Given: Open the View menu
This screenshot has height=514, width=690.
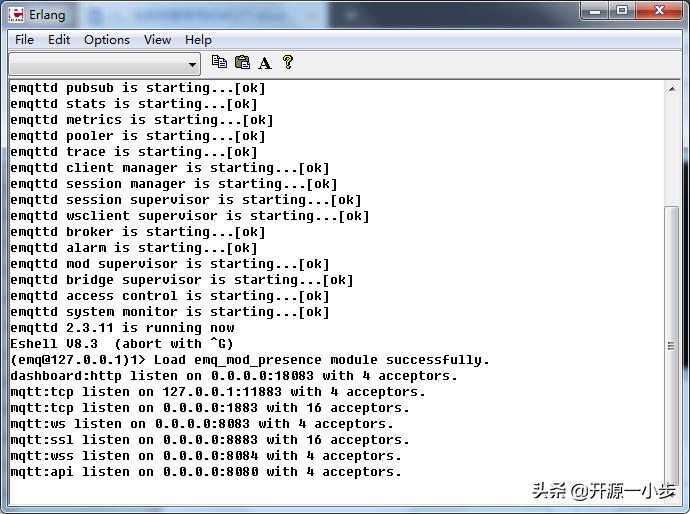Looking at the screenshot, I should pos(158,40).
